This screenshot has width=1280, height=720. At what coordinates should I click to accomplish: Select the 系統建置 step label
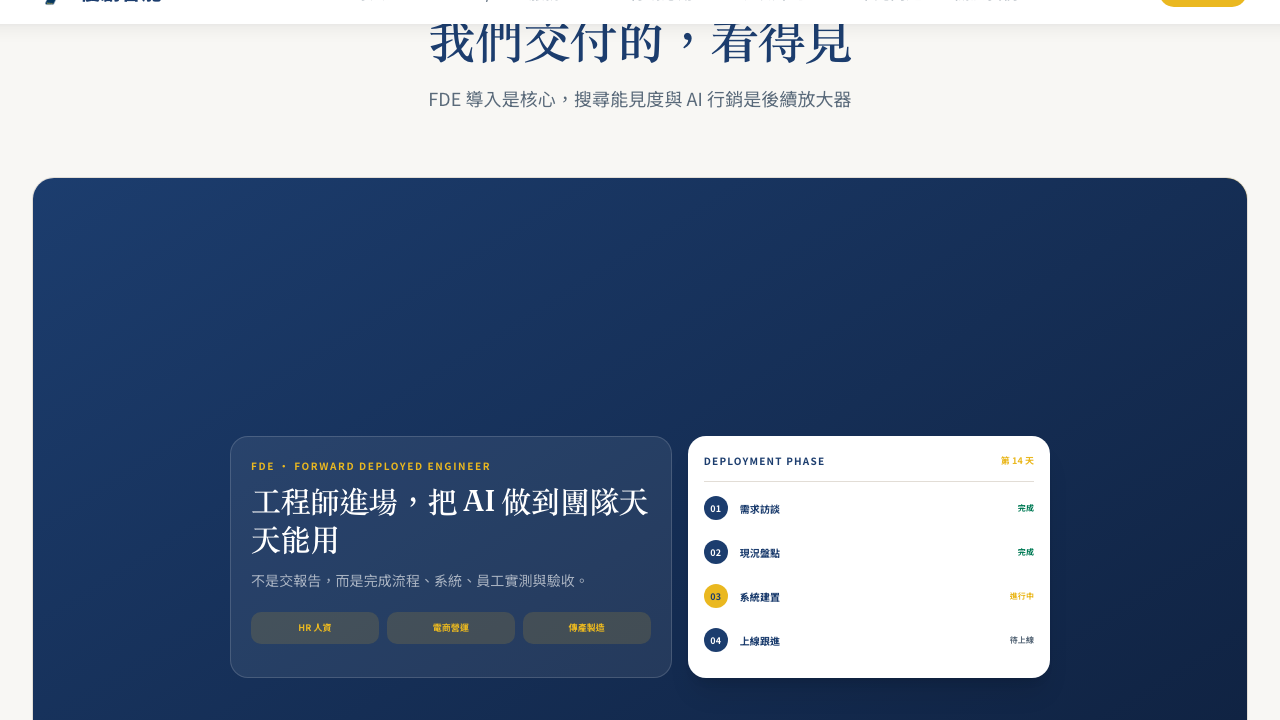(760, 597)
